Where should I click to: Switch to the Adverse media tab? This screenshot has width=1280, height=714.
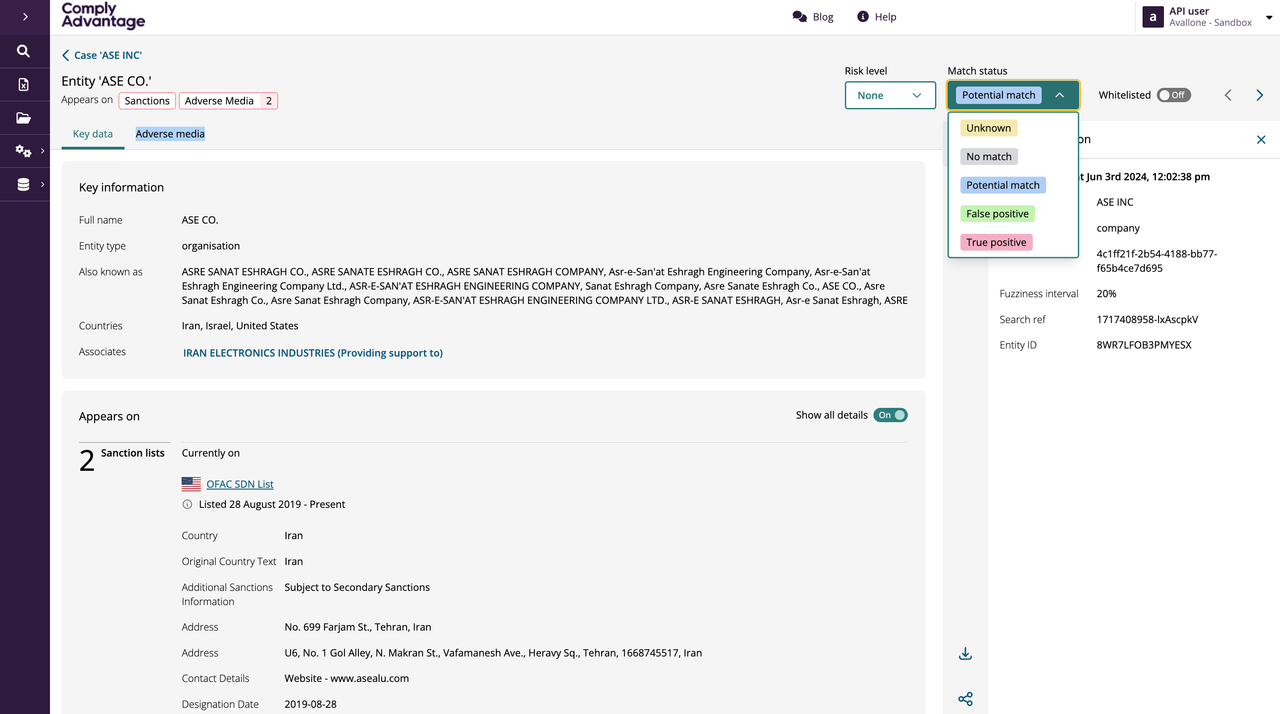pos(170,134)
